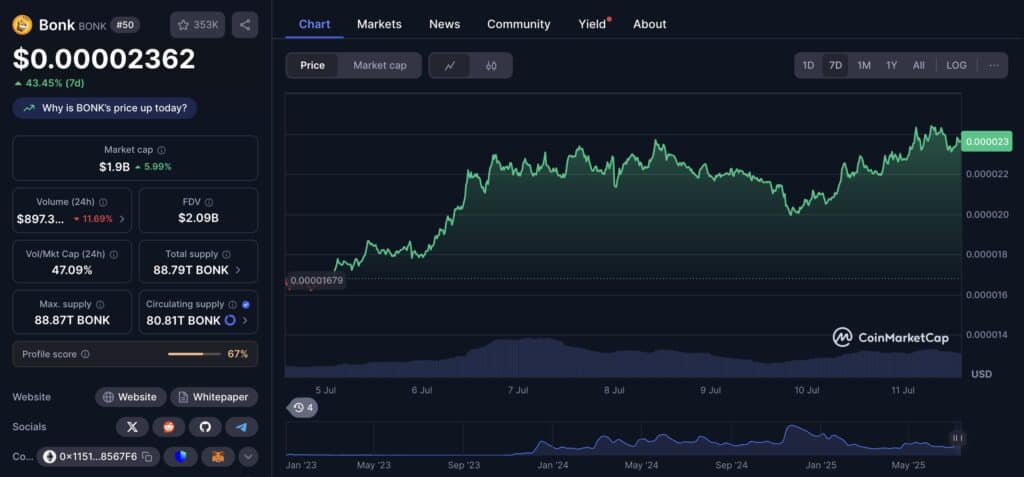
Task: Select 1M time range
Action: 864,65
